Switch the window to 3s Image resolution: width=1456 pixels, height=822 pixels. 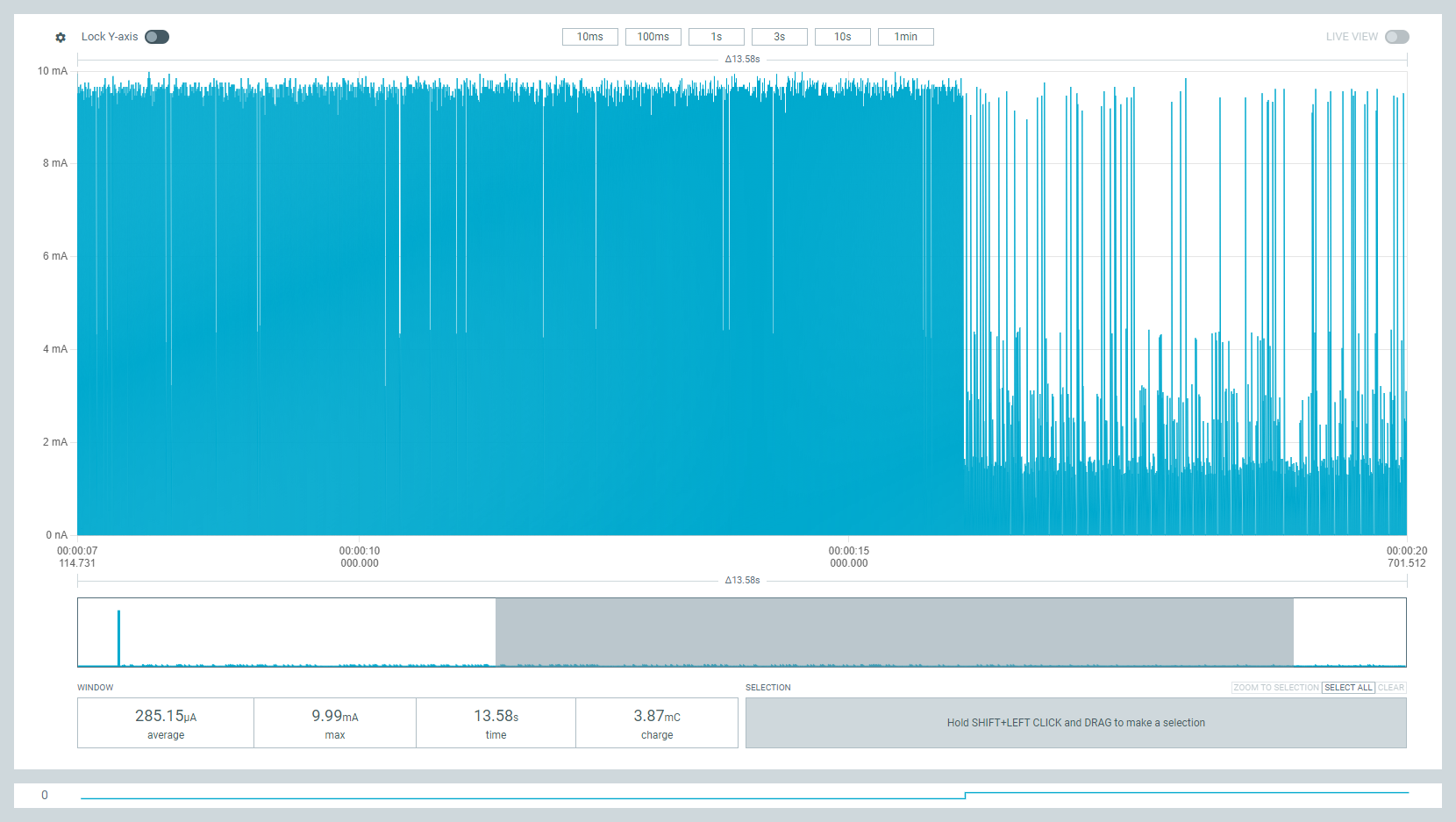[x=779, y=37]
